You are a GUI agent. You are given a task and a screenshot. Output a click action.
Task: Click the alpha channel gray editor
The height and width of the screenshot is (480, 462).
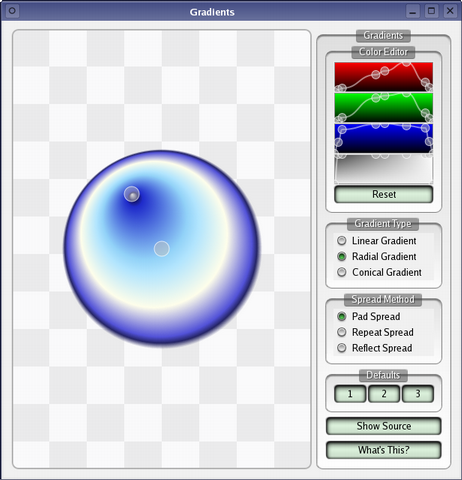pyautogui.click(x=384, y=169)
